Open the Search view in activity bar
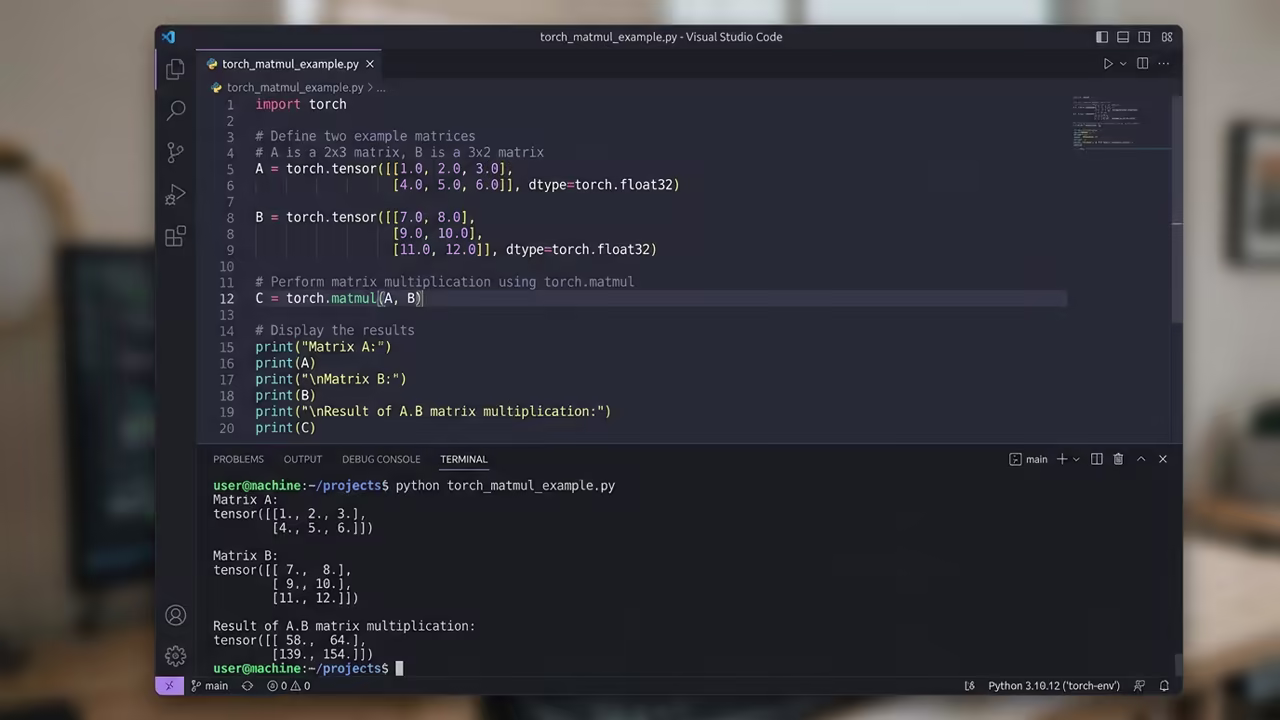Image resolution: width=1280 pixels, height=720 pixels. click(x=176, y=109)
